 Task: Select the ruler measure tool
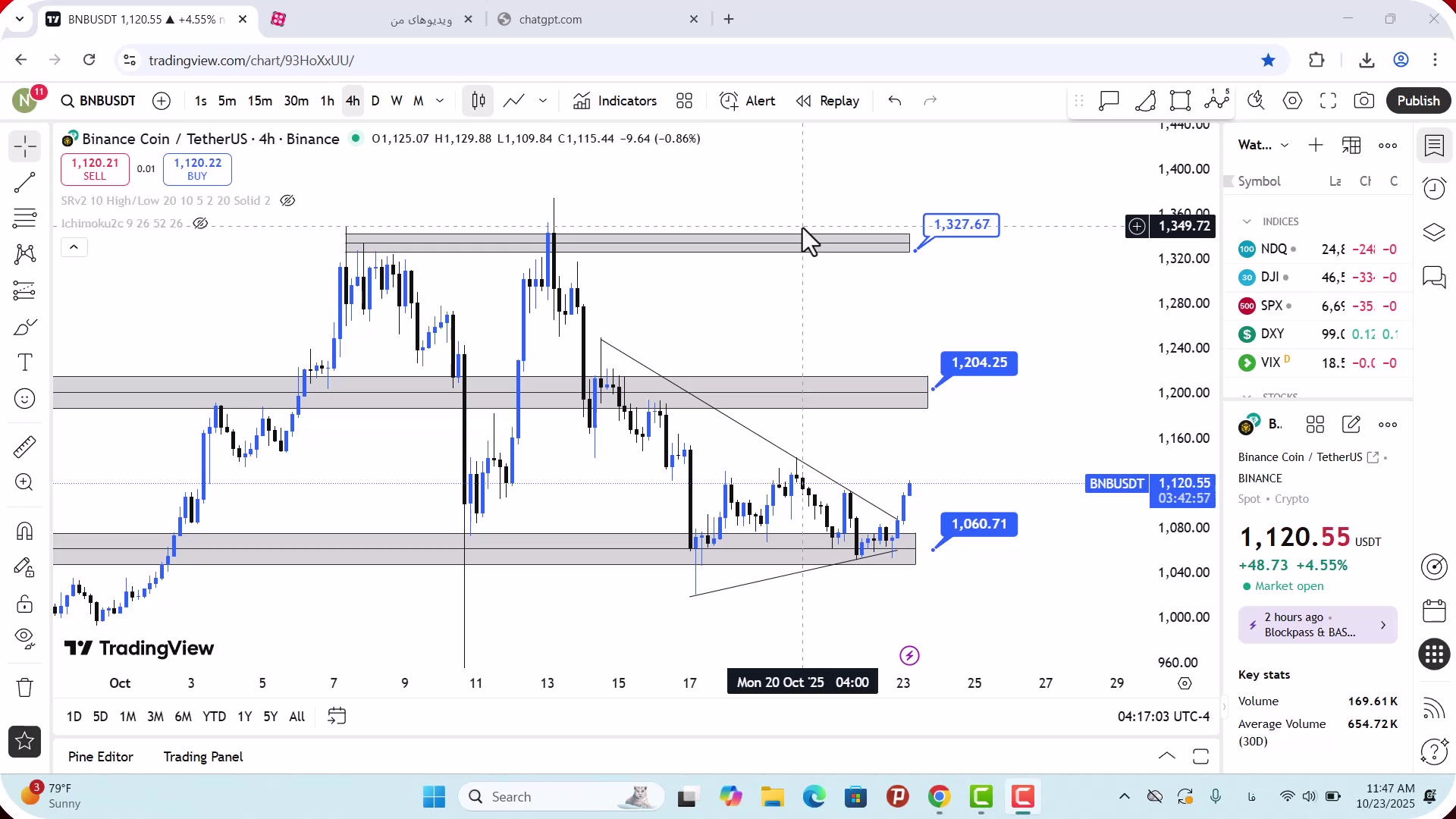tap(25, 447)
